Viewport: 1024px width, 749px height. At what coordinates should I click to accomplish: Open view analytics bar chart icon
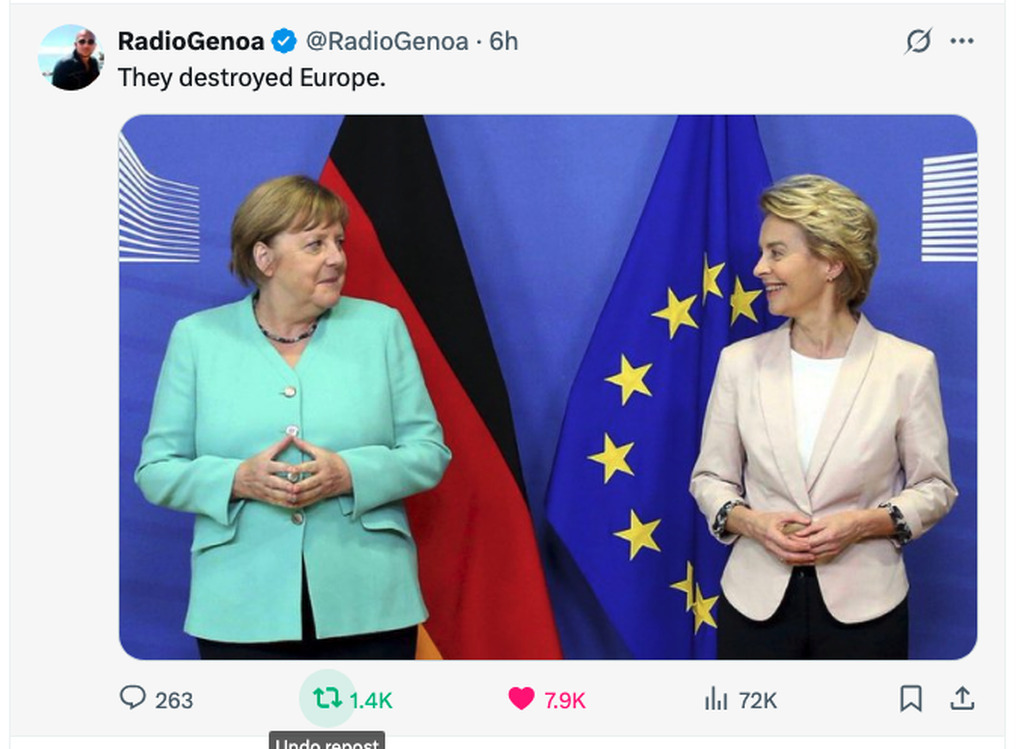pyautogui.click(x=716, y=699)
